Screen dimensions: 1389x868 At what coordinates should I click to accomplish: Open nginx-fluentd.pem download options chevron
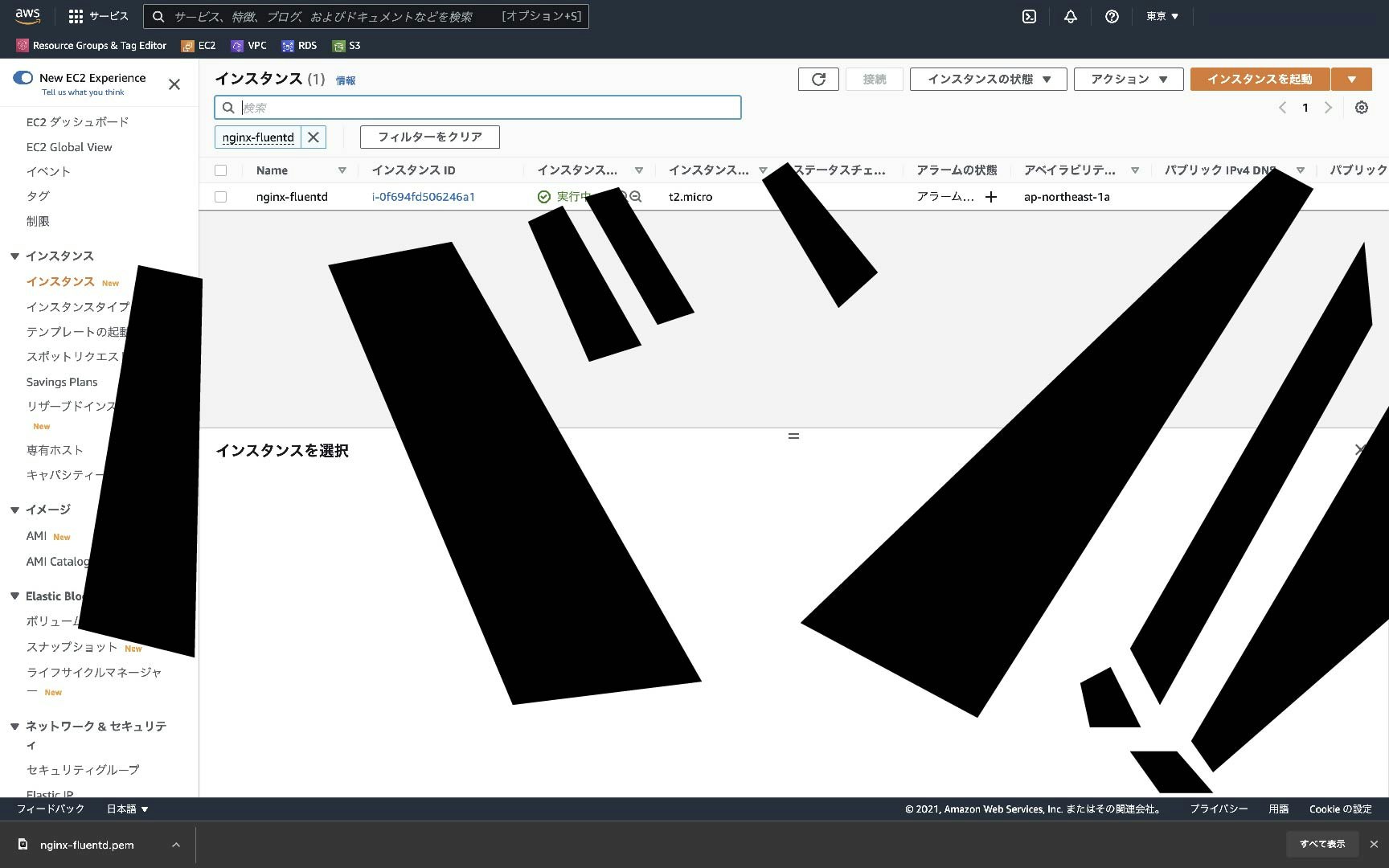176,845
